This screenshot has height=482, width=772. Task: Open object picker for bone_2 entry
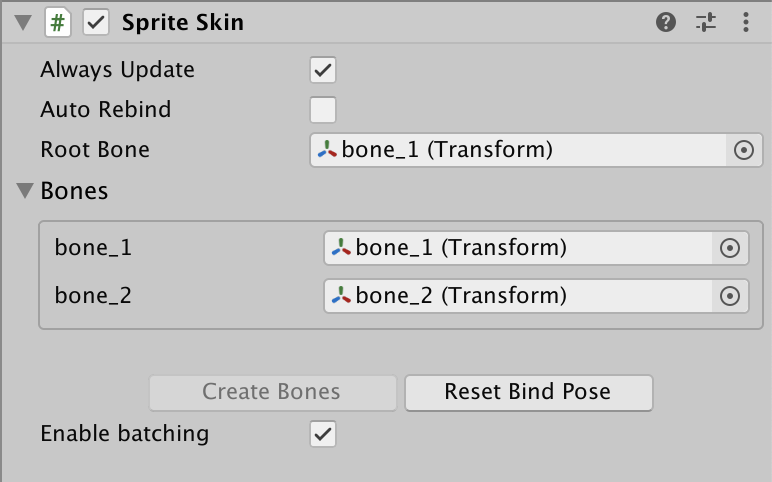click(730, 295)
